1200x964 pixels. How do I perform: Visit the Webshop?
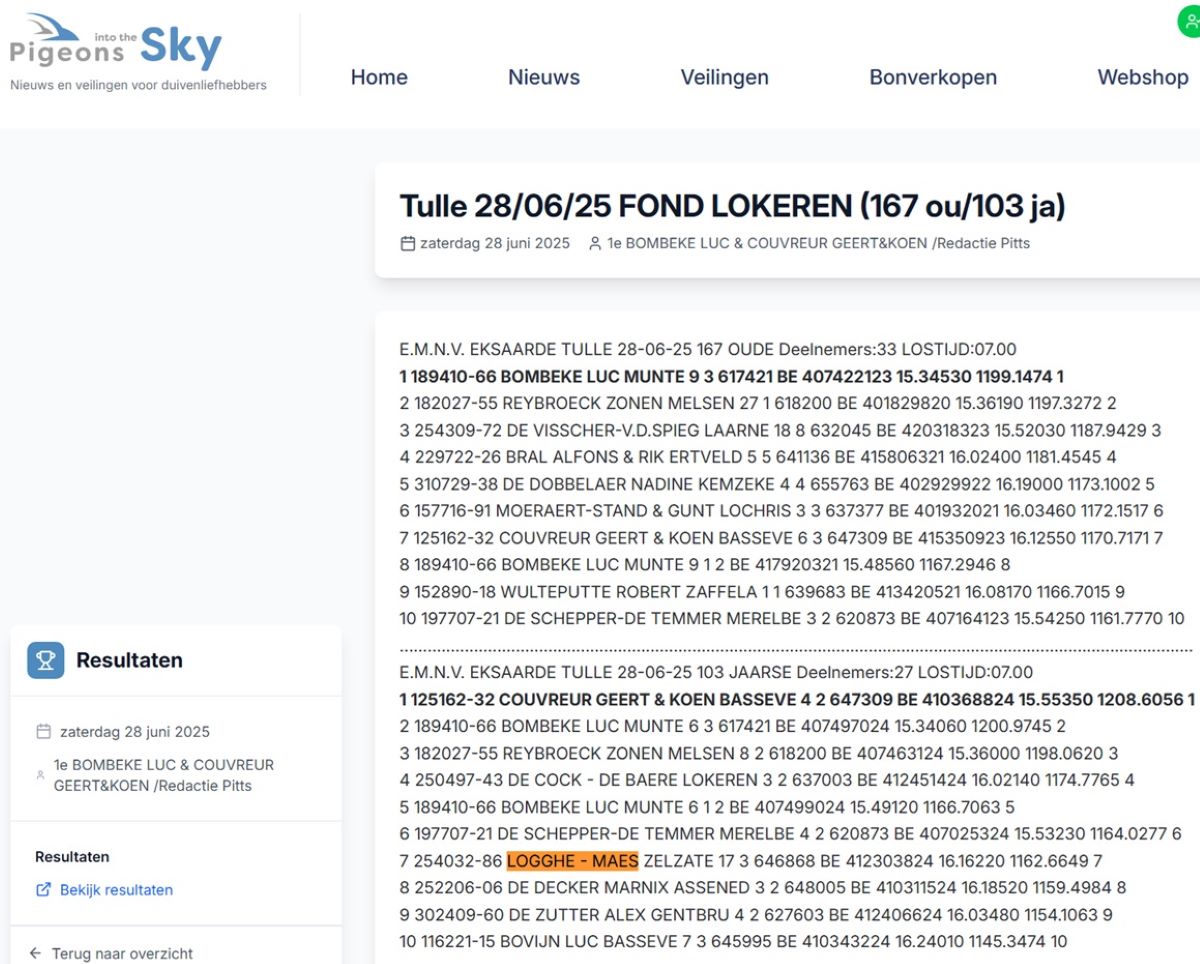click(x=1143, y=78)
